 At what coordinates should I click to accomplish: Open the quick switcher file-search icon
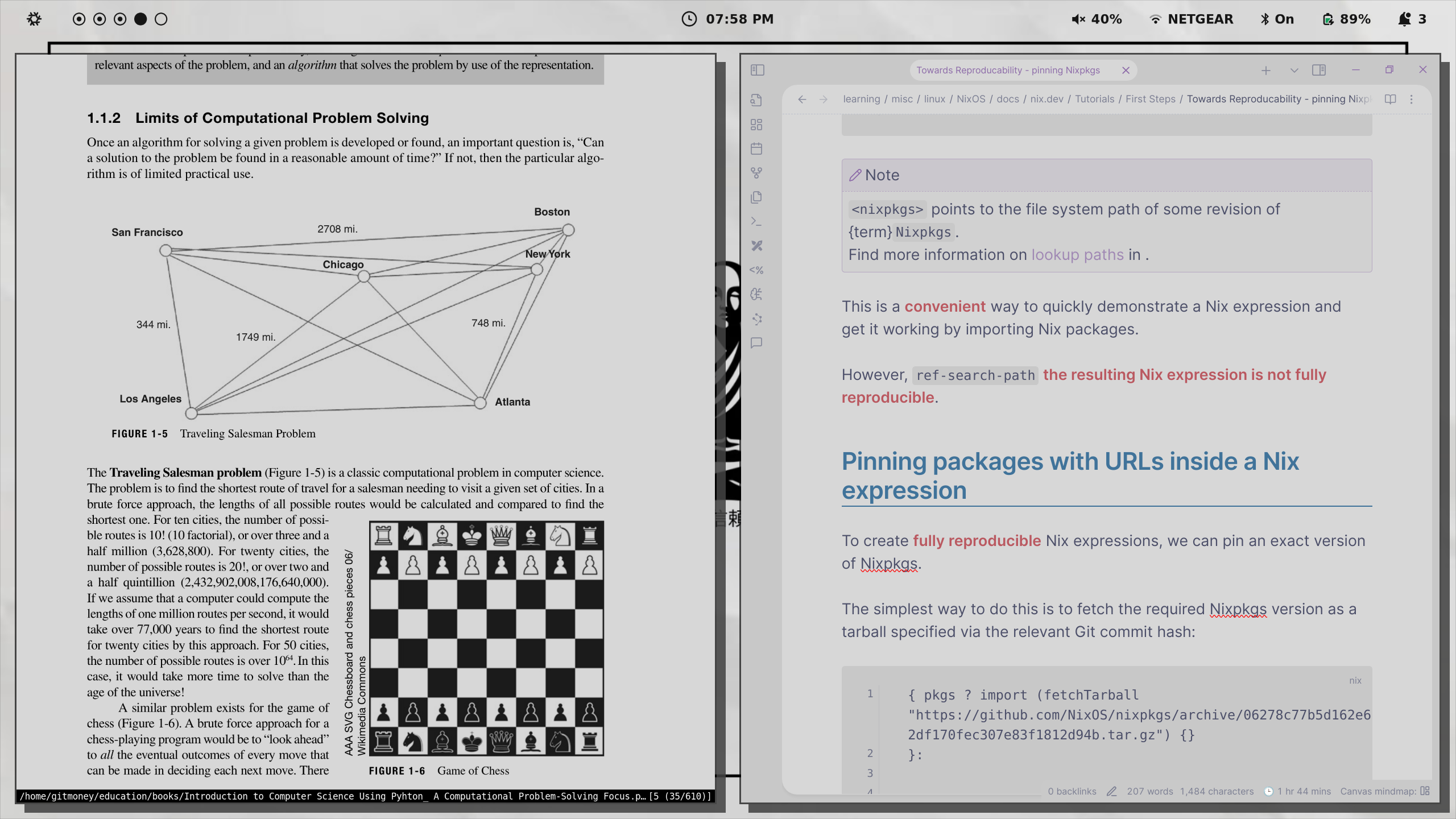[756, 100]
